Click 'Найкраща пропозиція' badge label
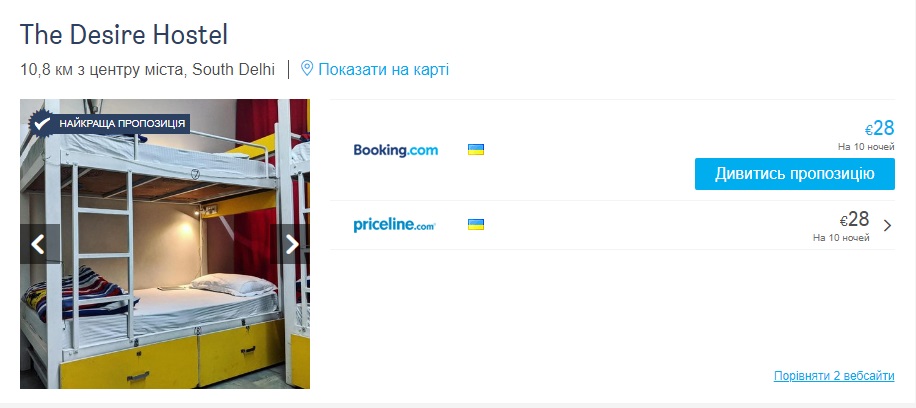 (122, 123)
